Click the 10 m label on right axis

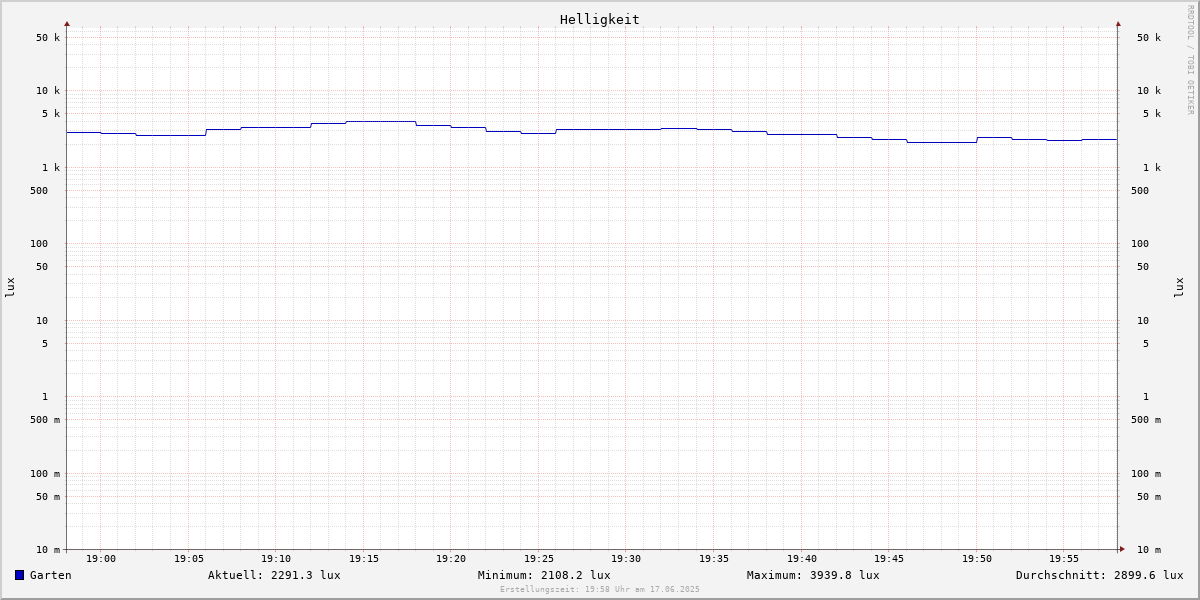click(1149, 550)
